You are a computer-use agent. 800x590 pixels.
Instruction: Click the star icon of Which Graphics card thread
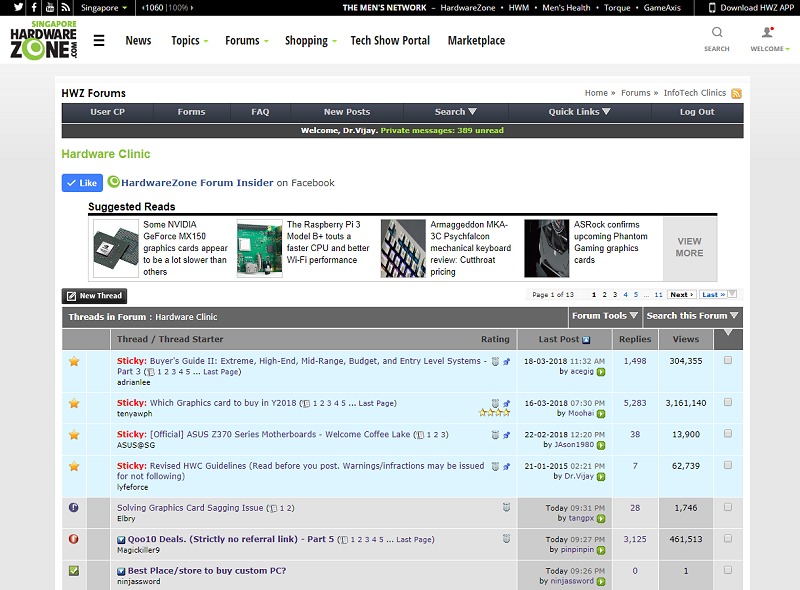[74, 403]
